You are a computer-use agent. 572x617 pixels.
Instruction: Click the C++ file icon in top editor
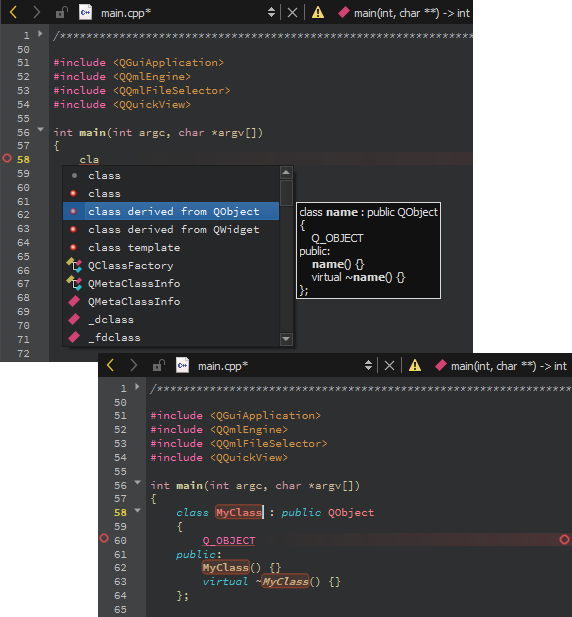click(x=85, y=12)
